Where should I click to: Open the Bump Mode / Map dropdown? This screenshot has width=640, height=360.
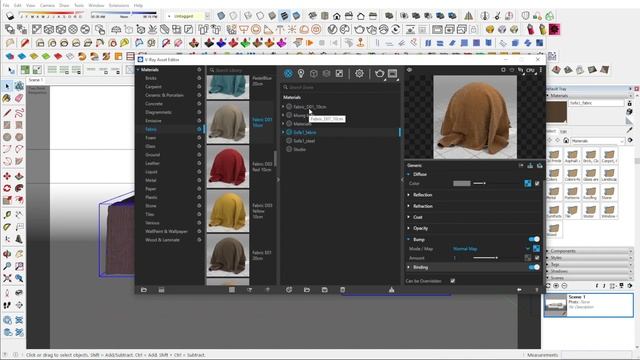pos(491,249)
